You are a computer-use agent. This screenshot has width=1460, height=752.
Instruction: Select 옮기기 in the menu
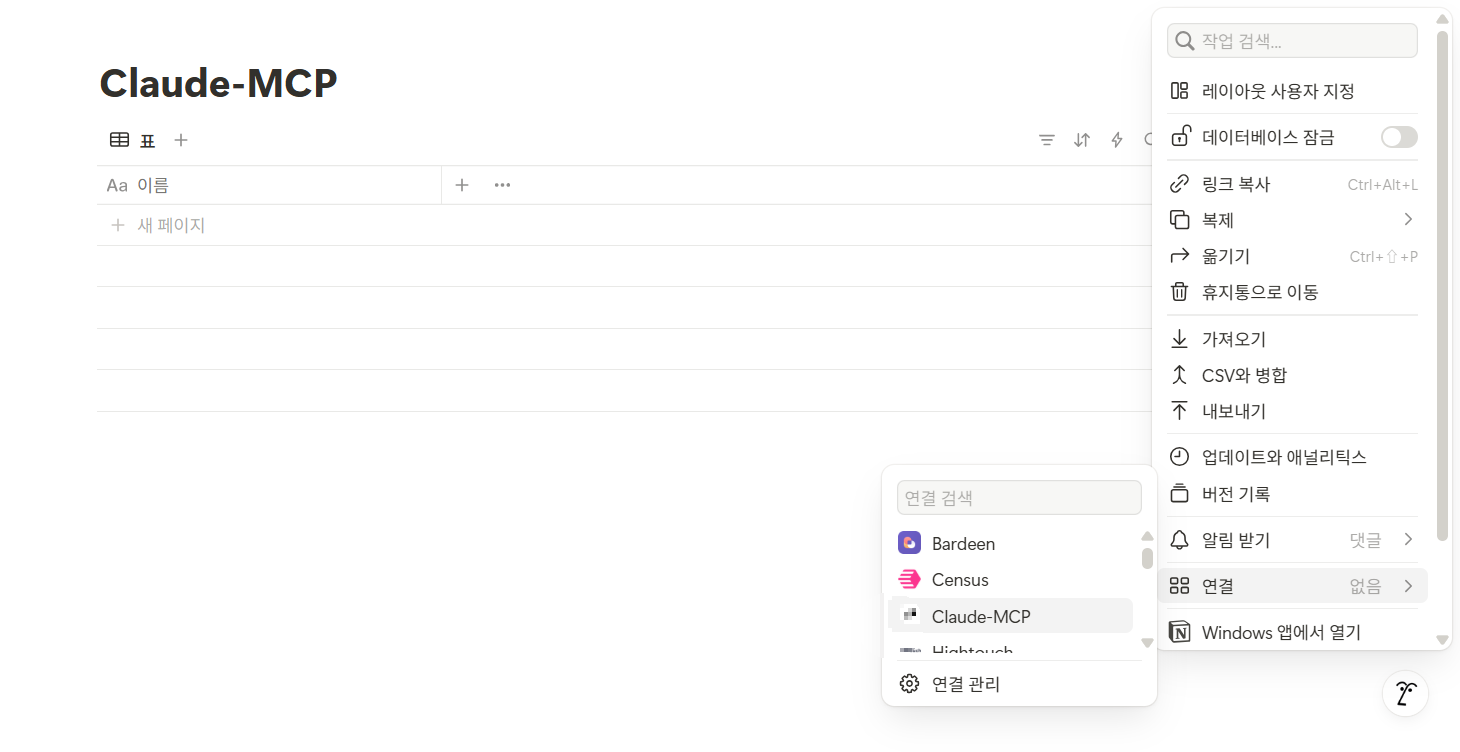(1292, 256)
